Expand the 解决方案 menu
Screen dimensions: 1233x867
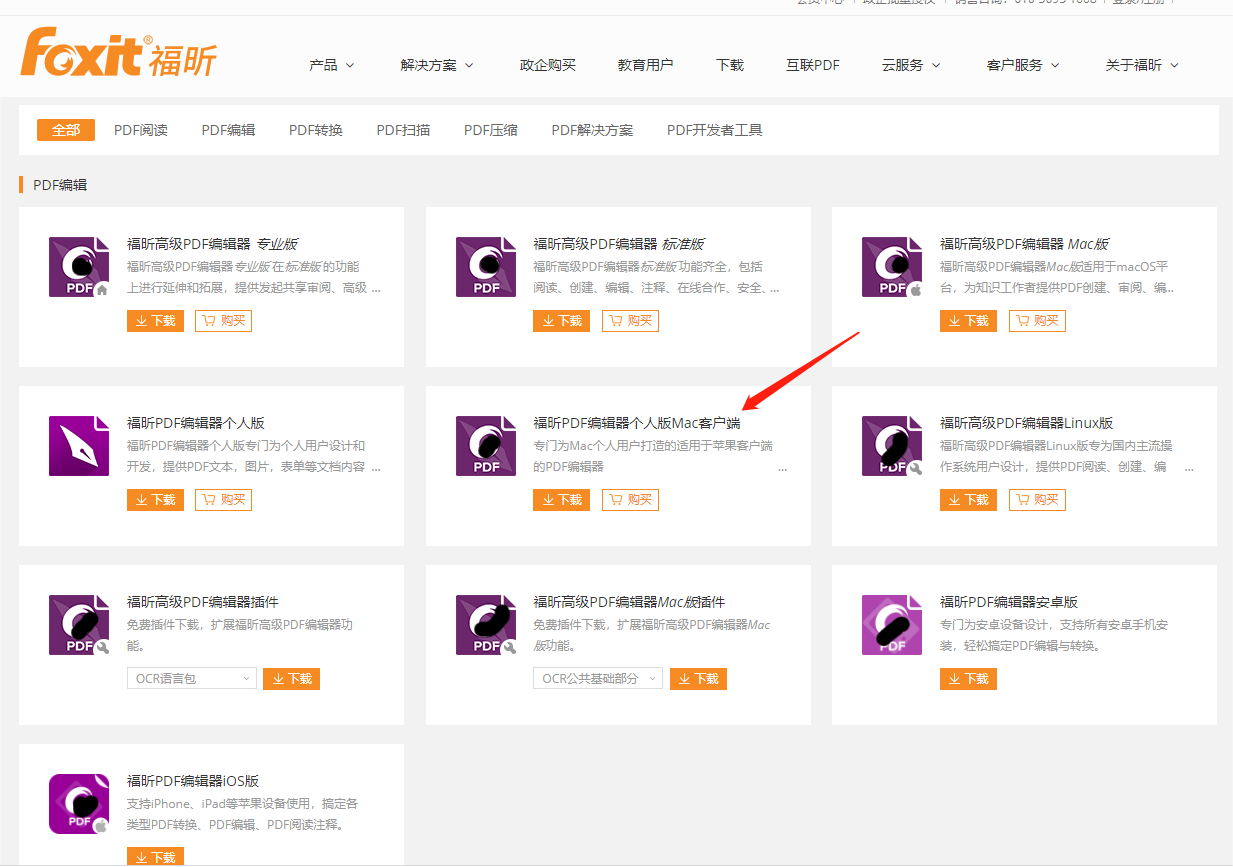click(x=437, y=65)
